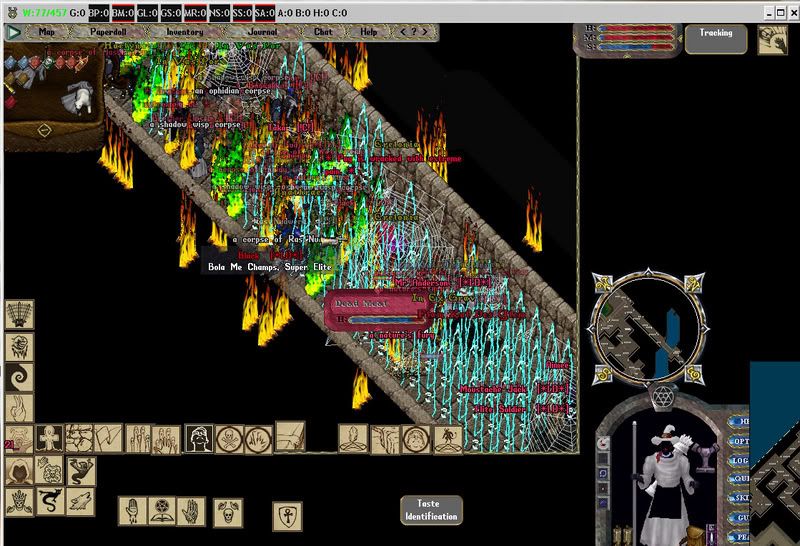Click the imp over crossed lines icon
Screen dimensions: 800x546
448,438
